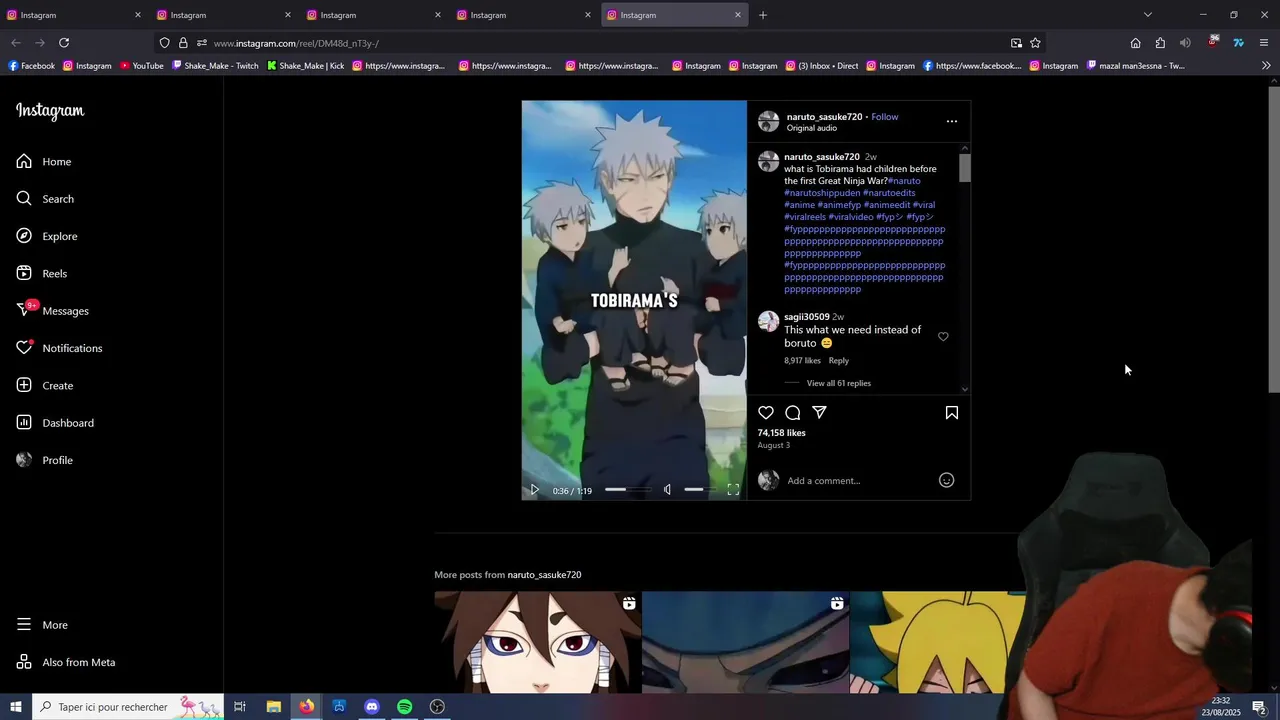Save the reel with the bookmark icon
1280x720 pixels.
coord(952,413)
